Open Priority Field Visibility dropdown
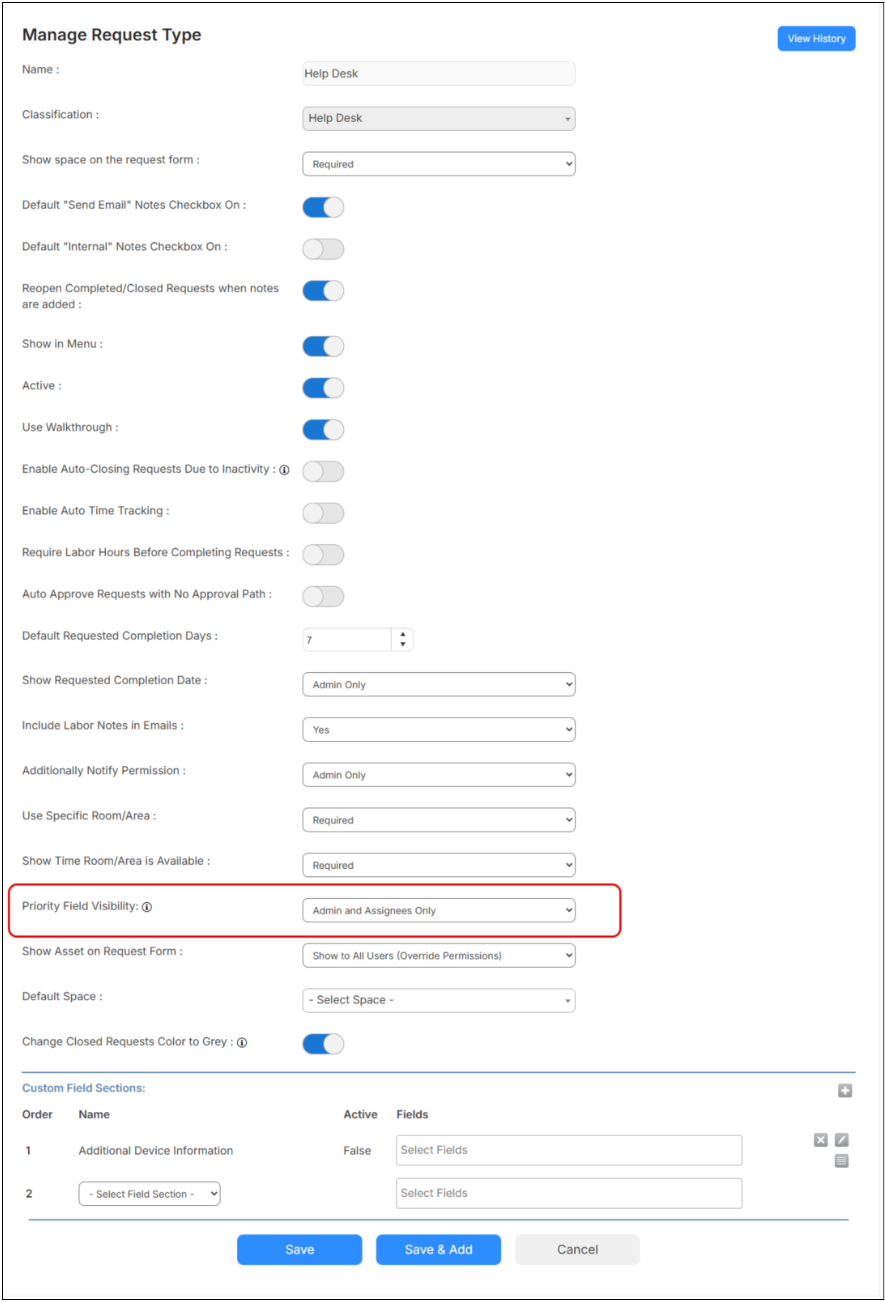Image resolution: width=885 pixels, height=1302 pixels. [x=439, y=911]
